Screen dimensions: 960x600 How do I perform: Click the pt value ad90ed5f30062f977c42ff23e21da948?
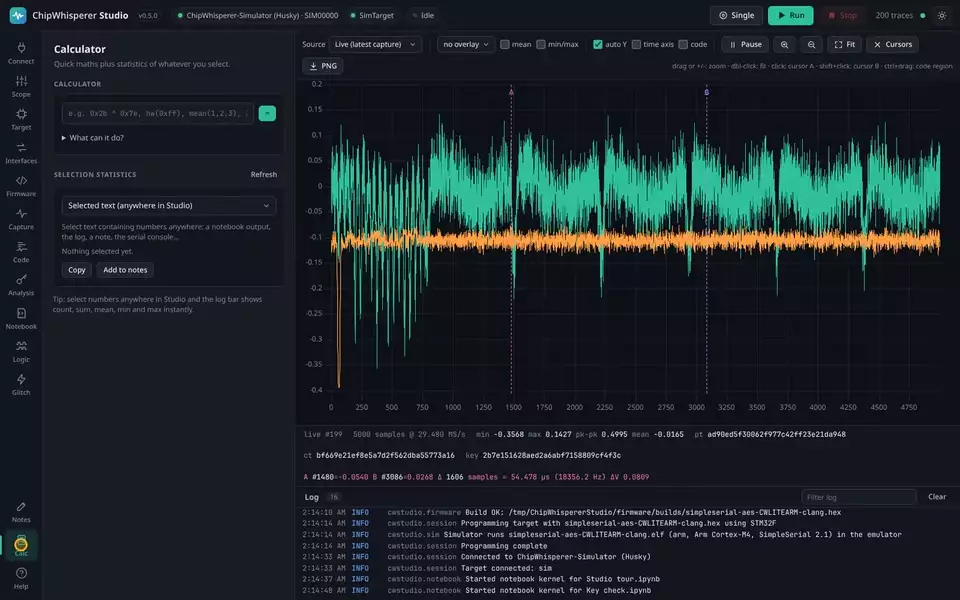click(x=776, y=435)
